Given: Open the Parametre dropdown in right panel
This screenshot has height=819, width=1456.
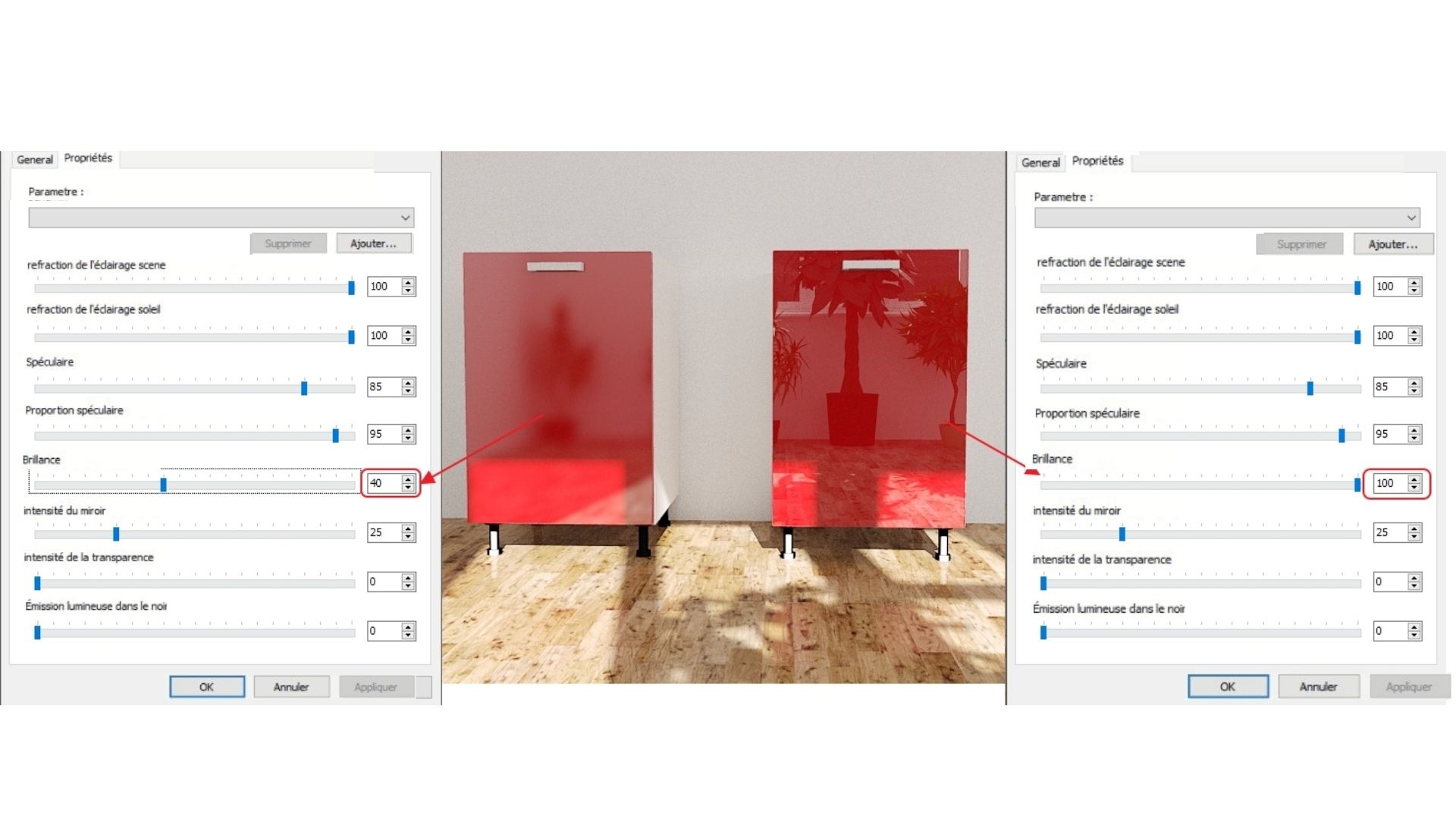Looking at the screenshot, I should [x=1226, y=218].
